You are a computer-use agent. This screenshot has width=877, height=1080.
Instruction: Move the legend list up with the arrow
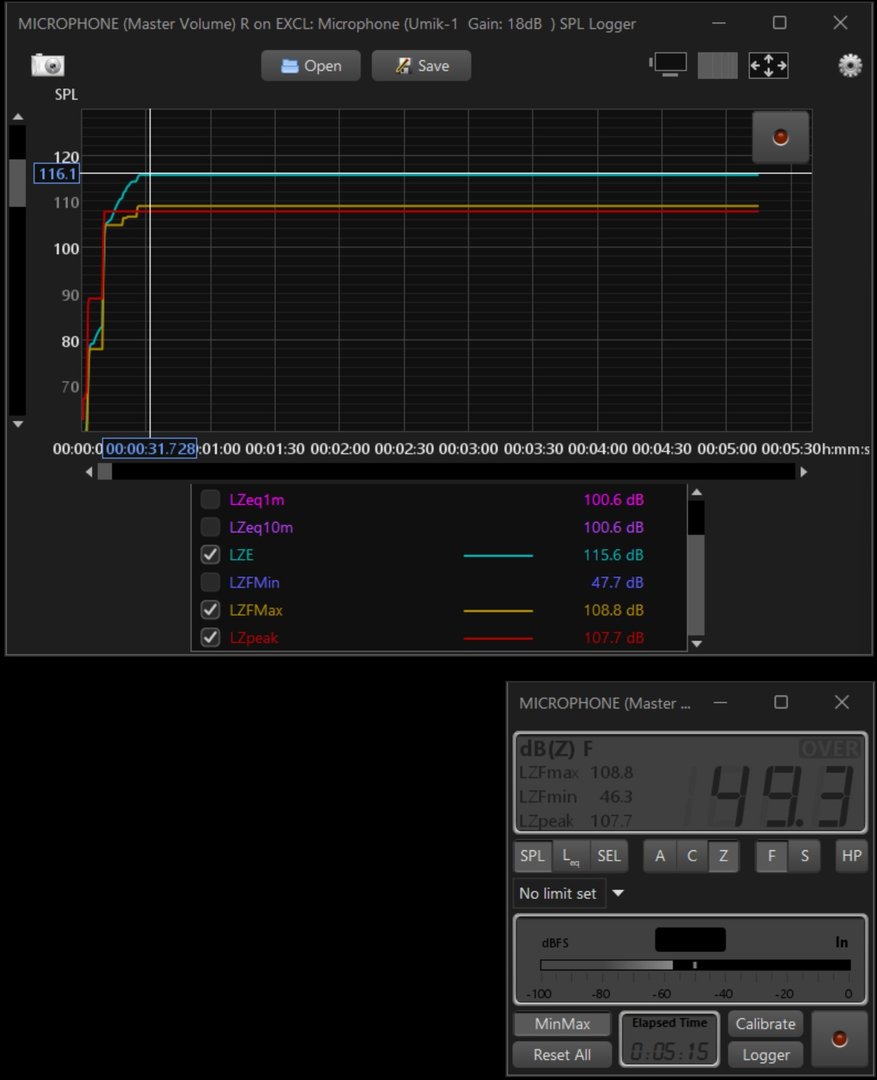697,492
